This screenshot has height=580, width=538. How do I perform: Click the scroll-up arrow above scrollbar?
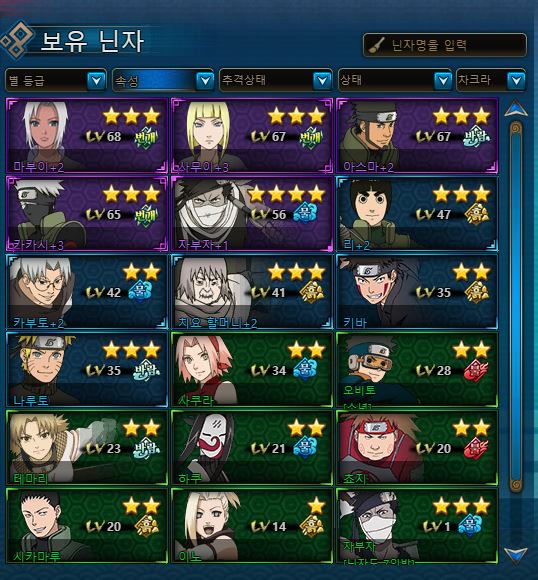click(516, 109)
